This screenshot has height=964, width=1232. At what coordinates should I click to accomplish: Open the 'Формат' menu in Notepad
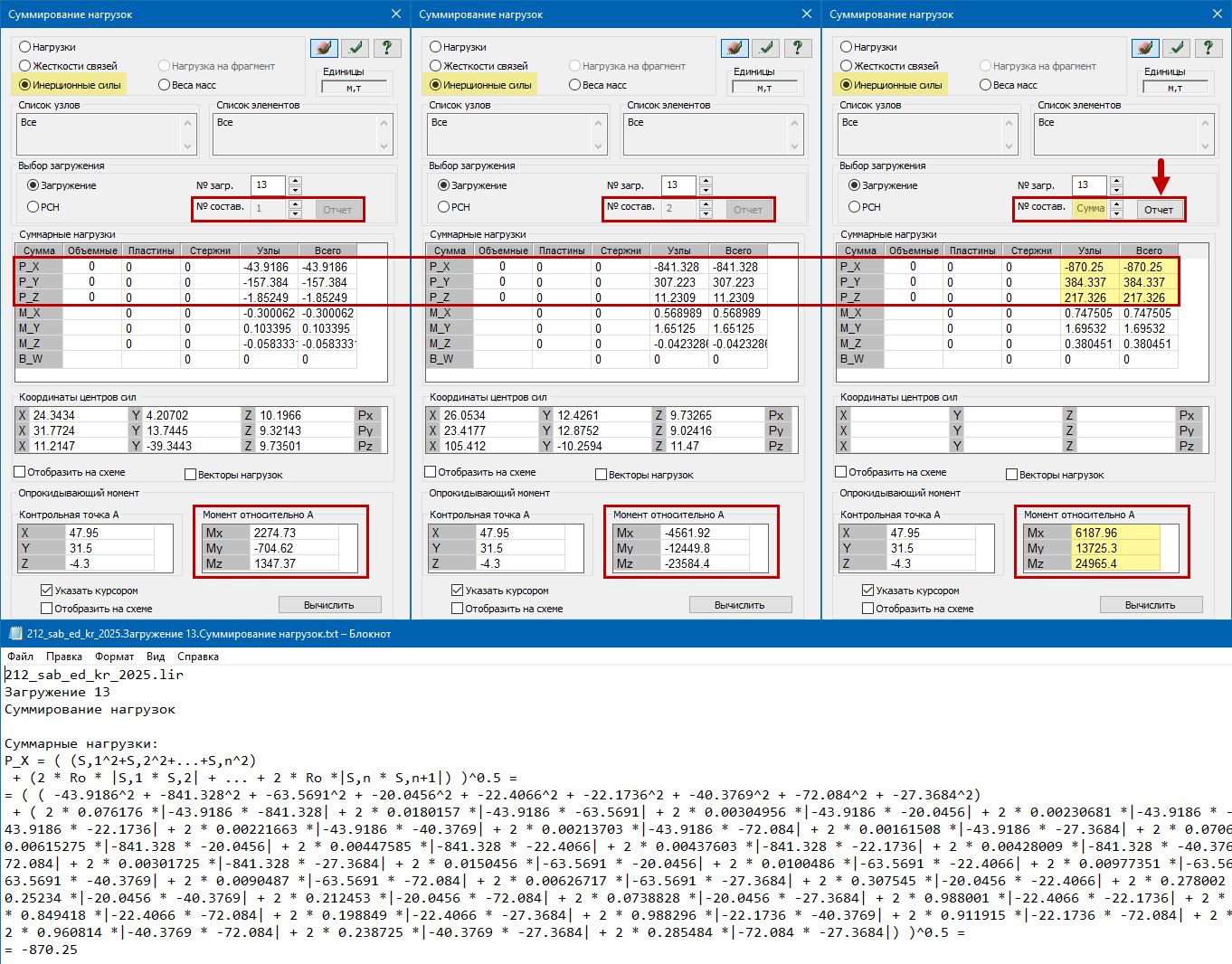[x=114, y=657]
